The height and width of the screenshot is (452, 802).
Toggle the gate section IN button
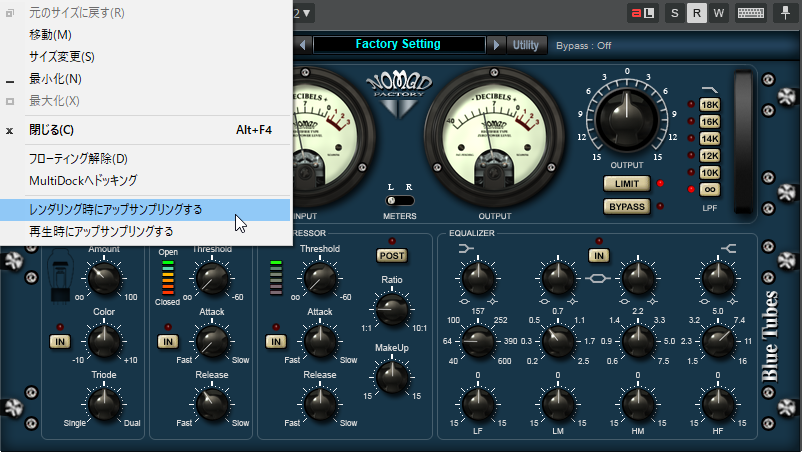pos(168,342)
